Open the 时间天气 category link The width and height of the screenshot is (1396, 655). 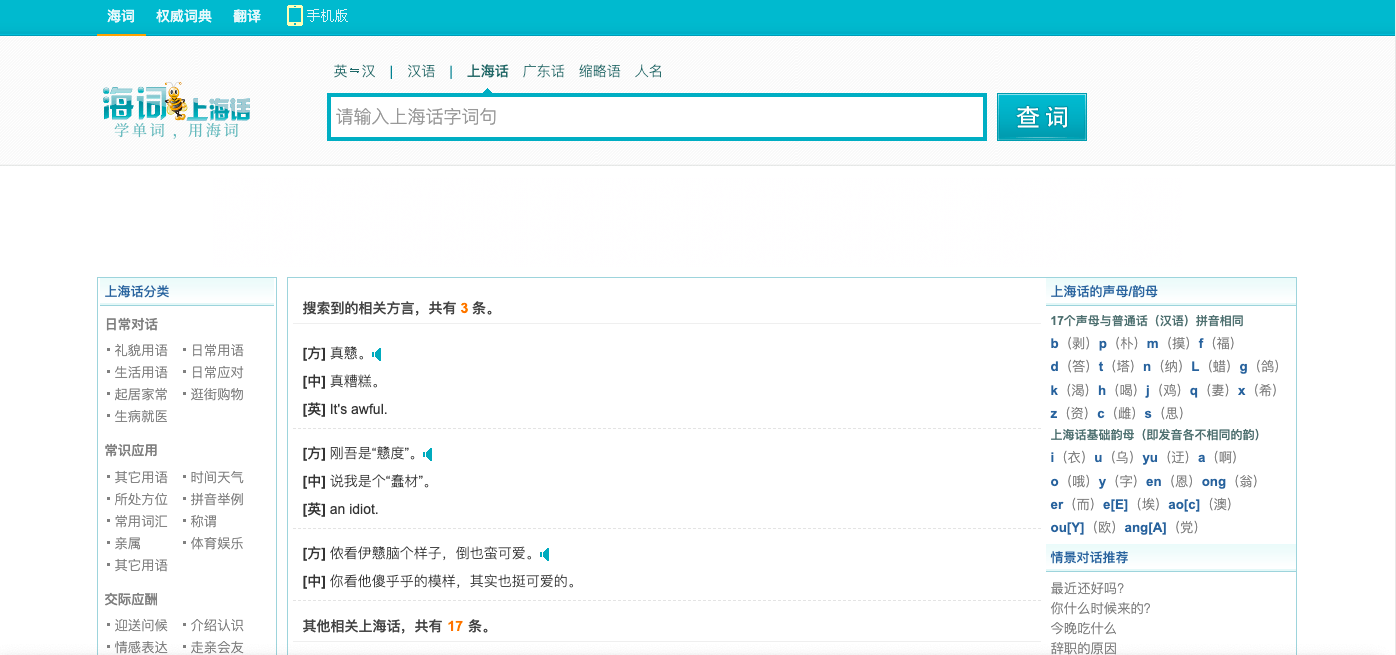click(217, 477)
